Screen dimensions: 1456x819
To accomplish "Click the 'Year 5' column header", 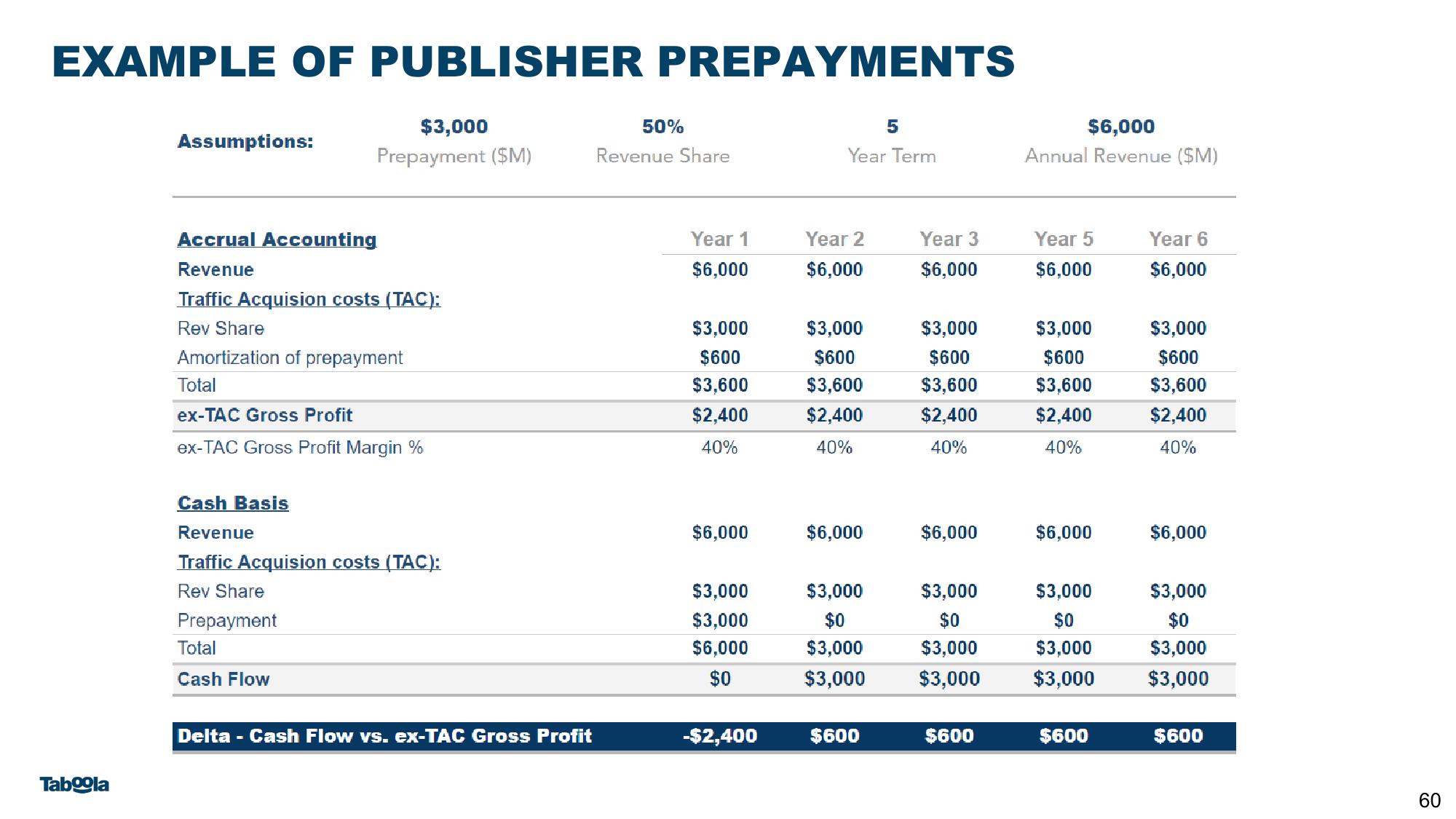I will (x=1064, y=240).
